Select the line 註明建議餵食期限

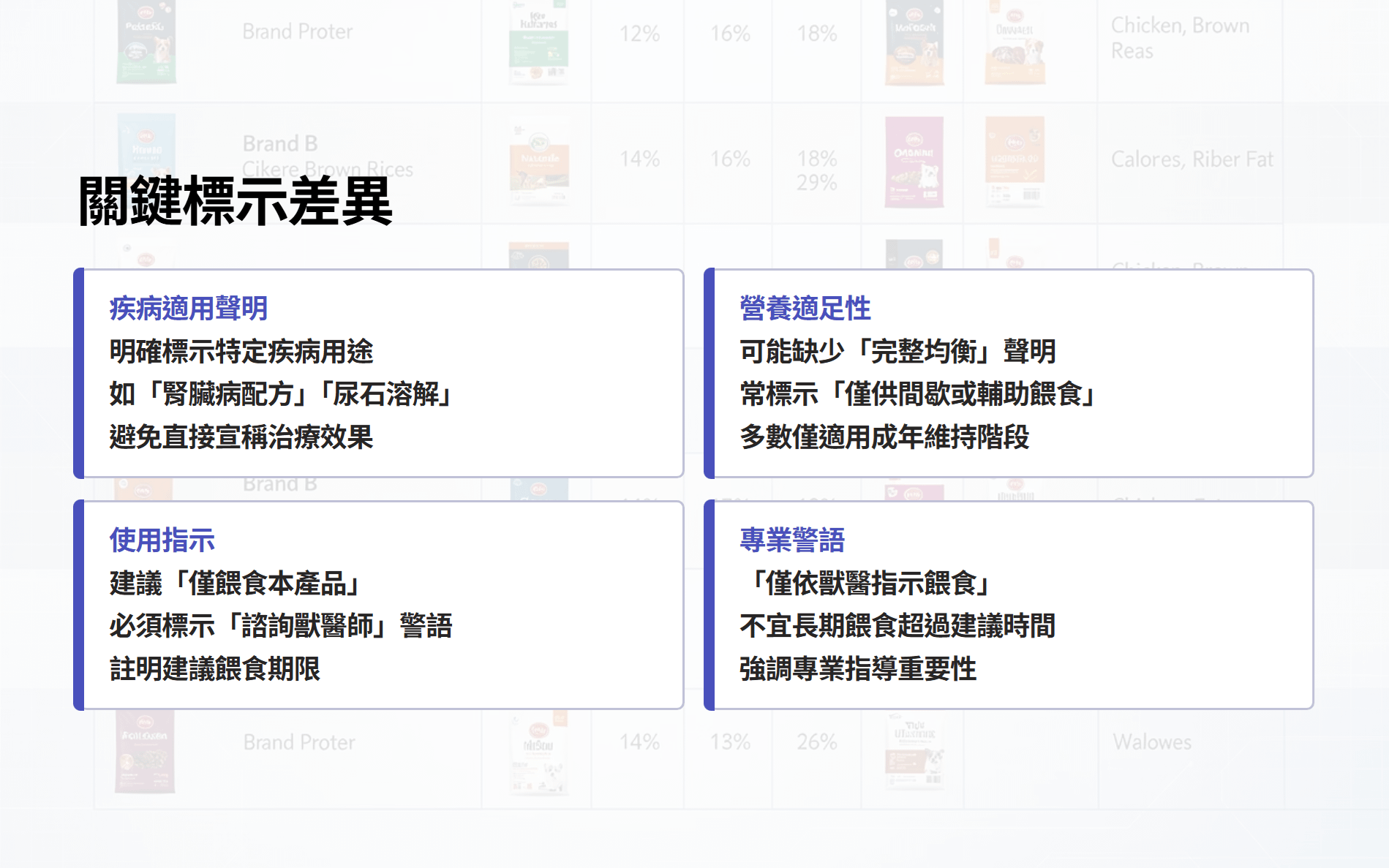(x=215, y=669)
